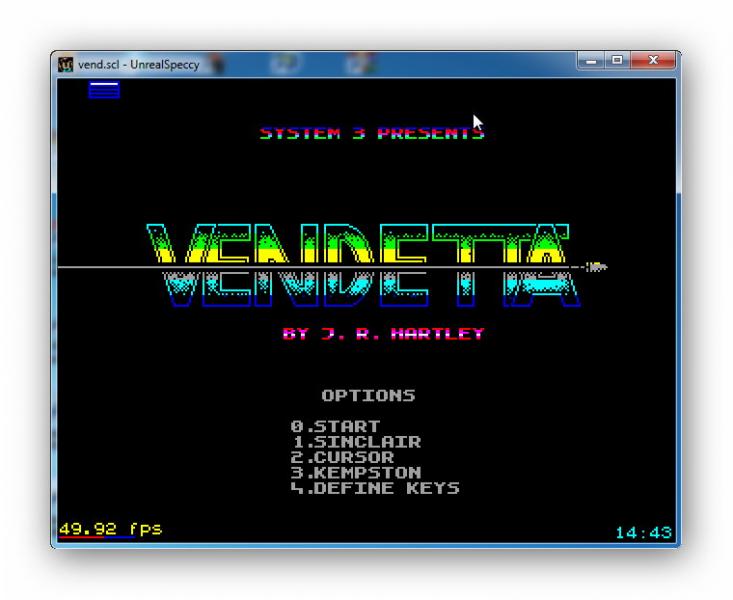Select the 0.START menu option
The width and height of the screenshot is (733, 600).
point(335,426)
